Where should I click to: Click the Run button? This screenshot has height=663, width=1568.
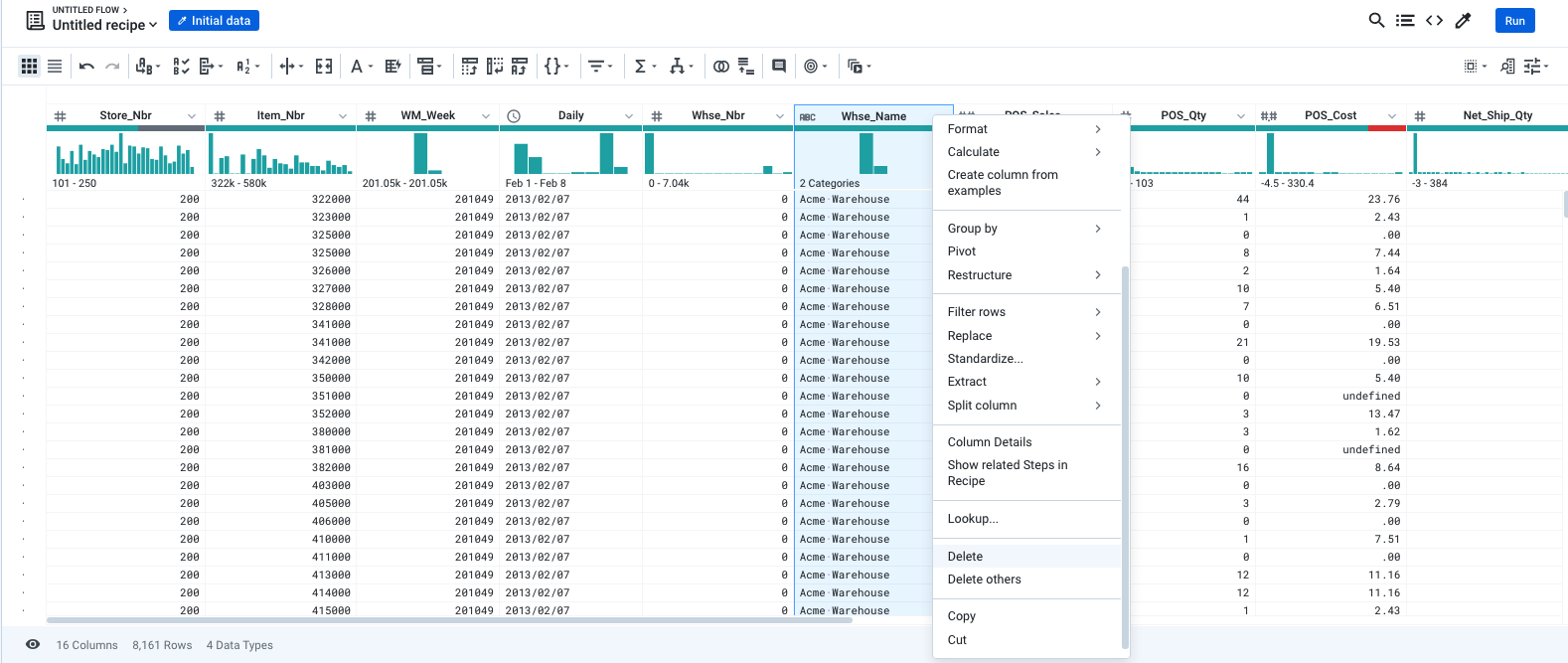click(x=1514, y=21)
